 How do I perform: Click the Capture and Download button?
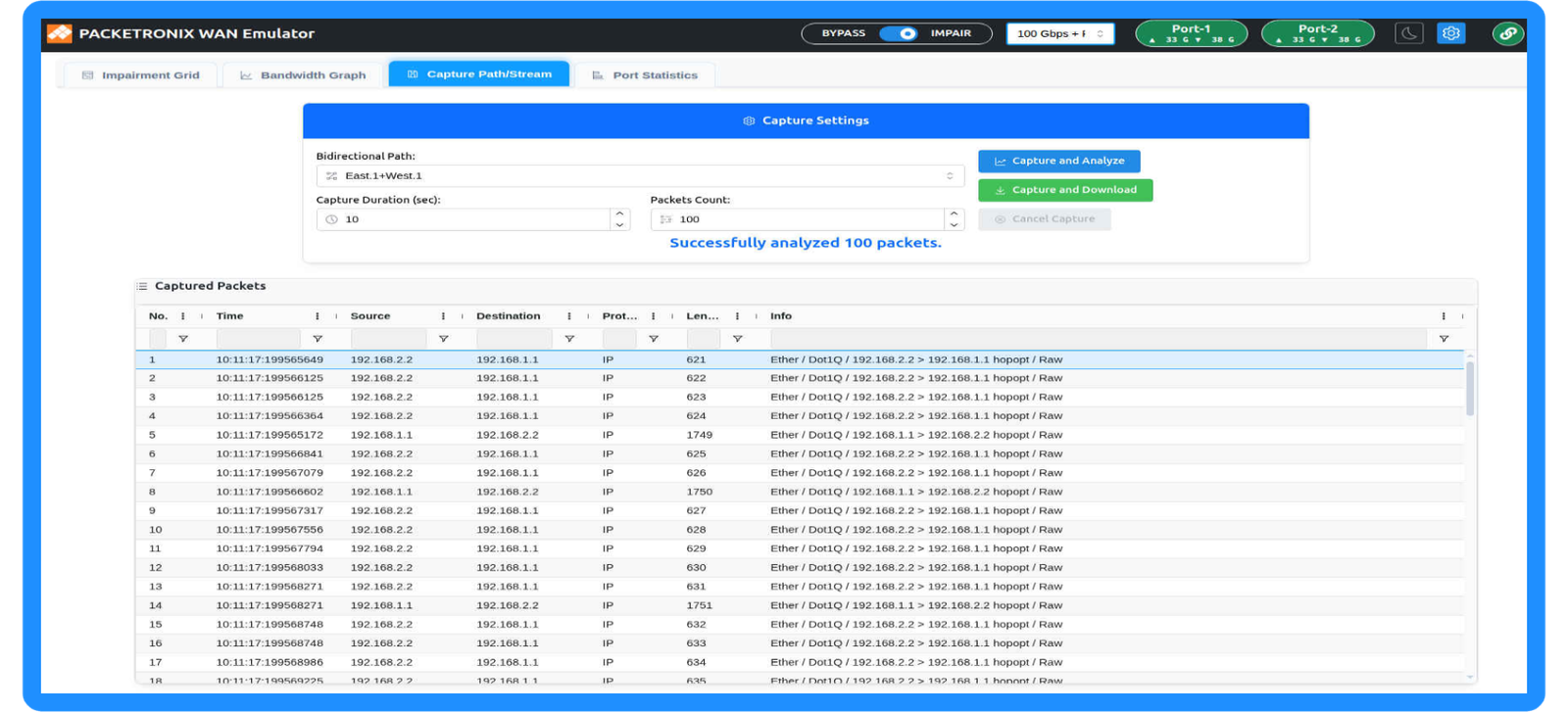tap(1065, 190)
